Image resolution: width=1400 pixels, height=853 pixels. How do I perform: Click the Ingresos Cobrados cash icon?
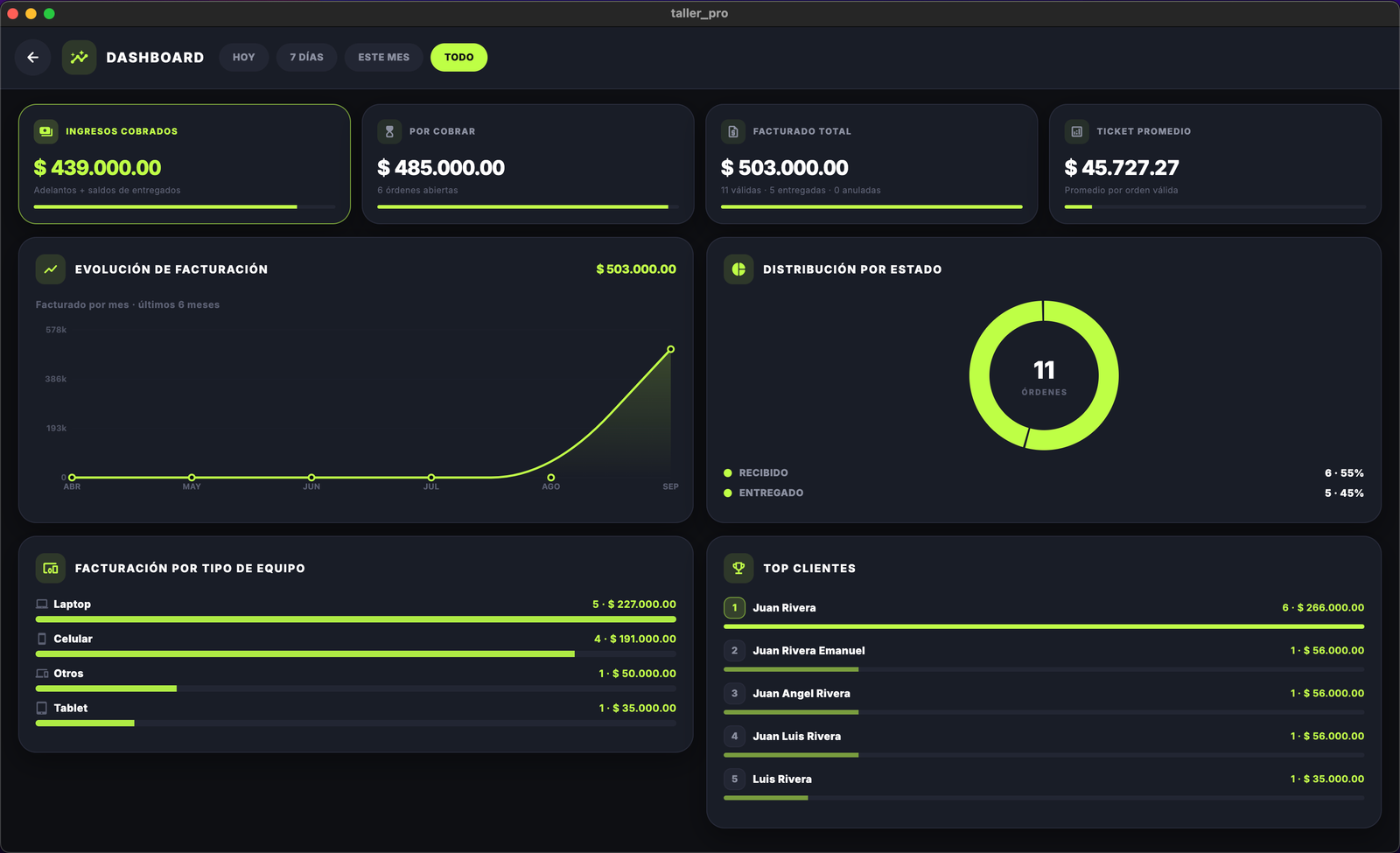coord(45,131)
